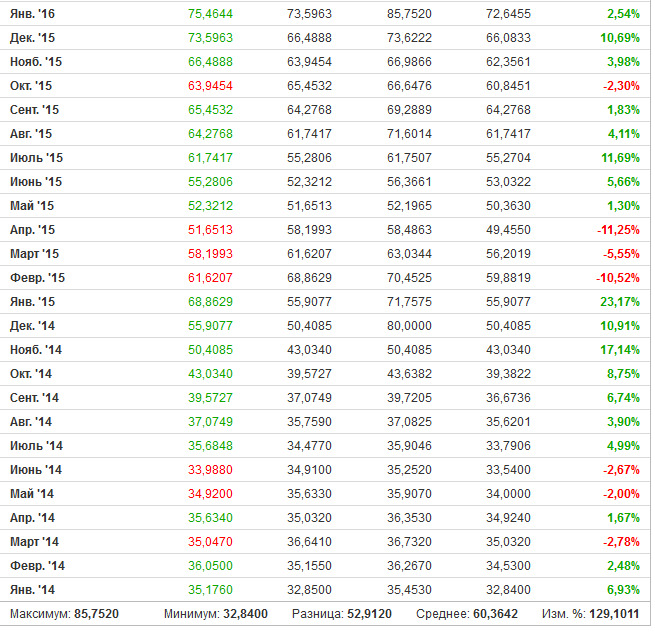
Task: Click the Февр. '15 price 61,6207
Action: click(210, 278)
